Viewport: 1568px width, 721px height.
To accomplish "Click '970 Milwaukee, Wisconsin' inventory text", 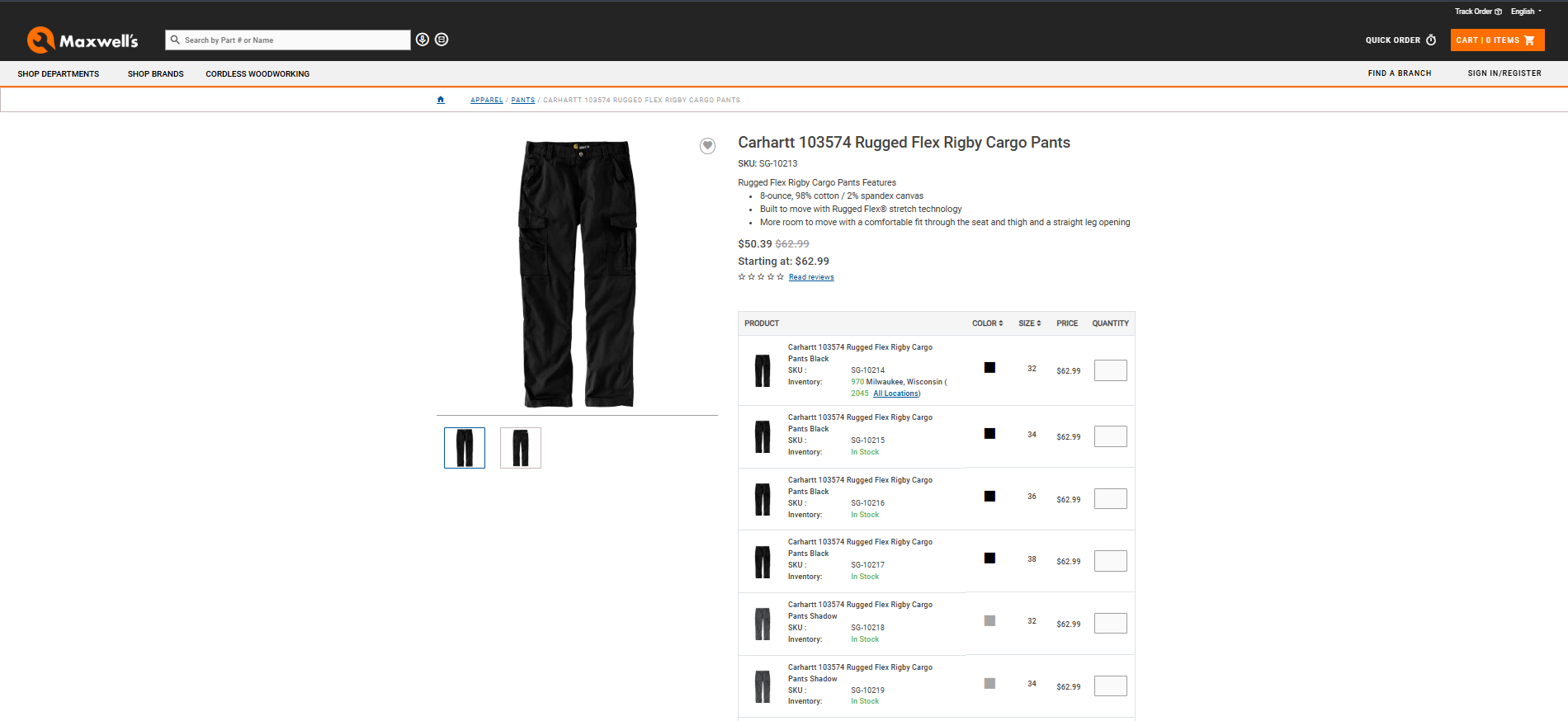I will (x=896, y=382).
